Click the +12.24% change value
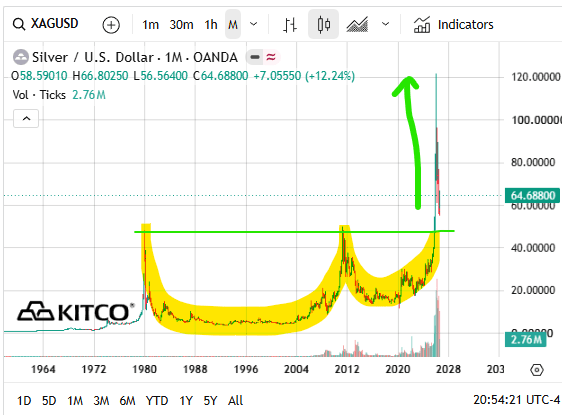This screenshot has height=415, width=562. (x=330, y=76)
